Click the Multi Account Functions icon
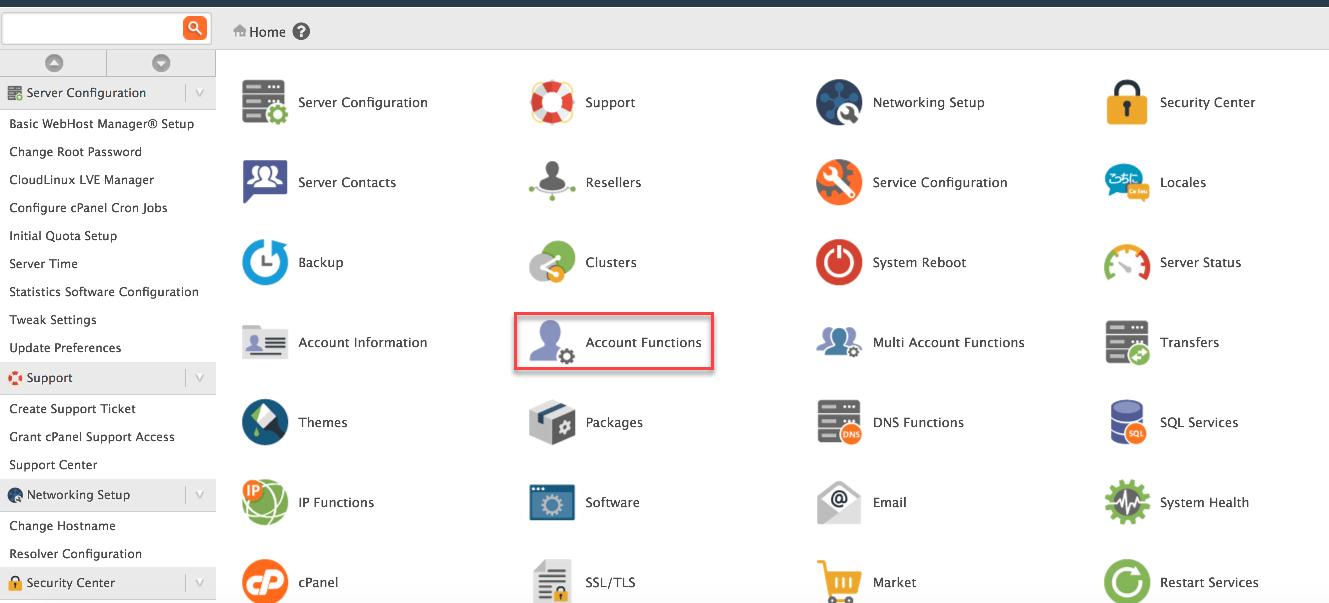 [x=839, y=342]
